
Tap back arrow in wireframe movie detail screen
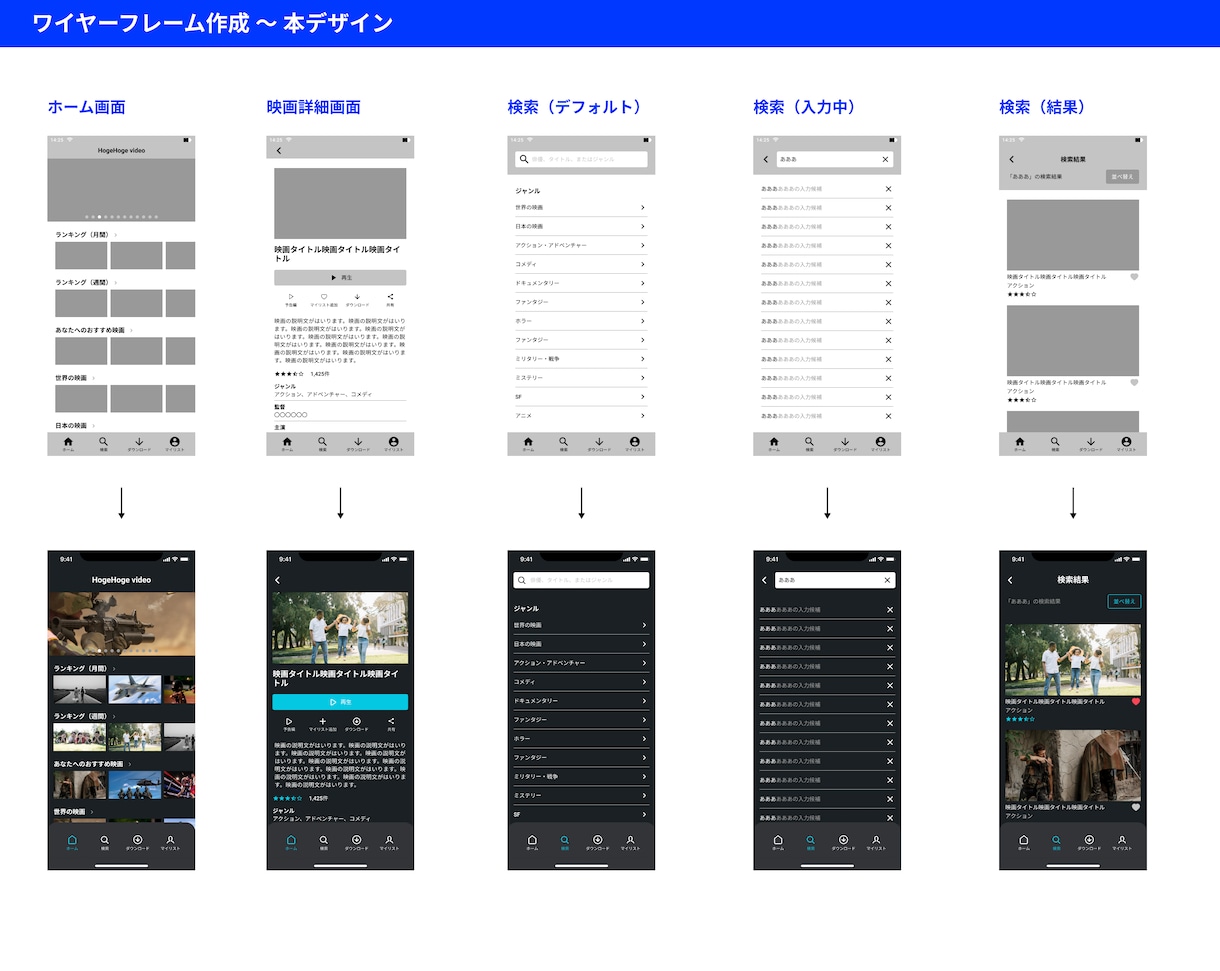(279, 151)
